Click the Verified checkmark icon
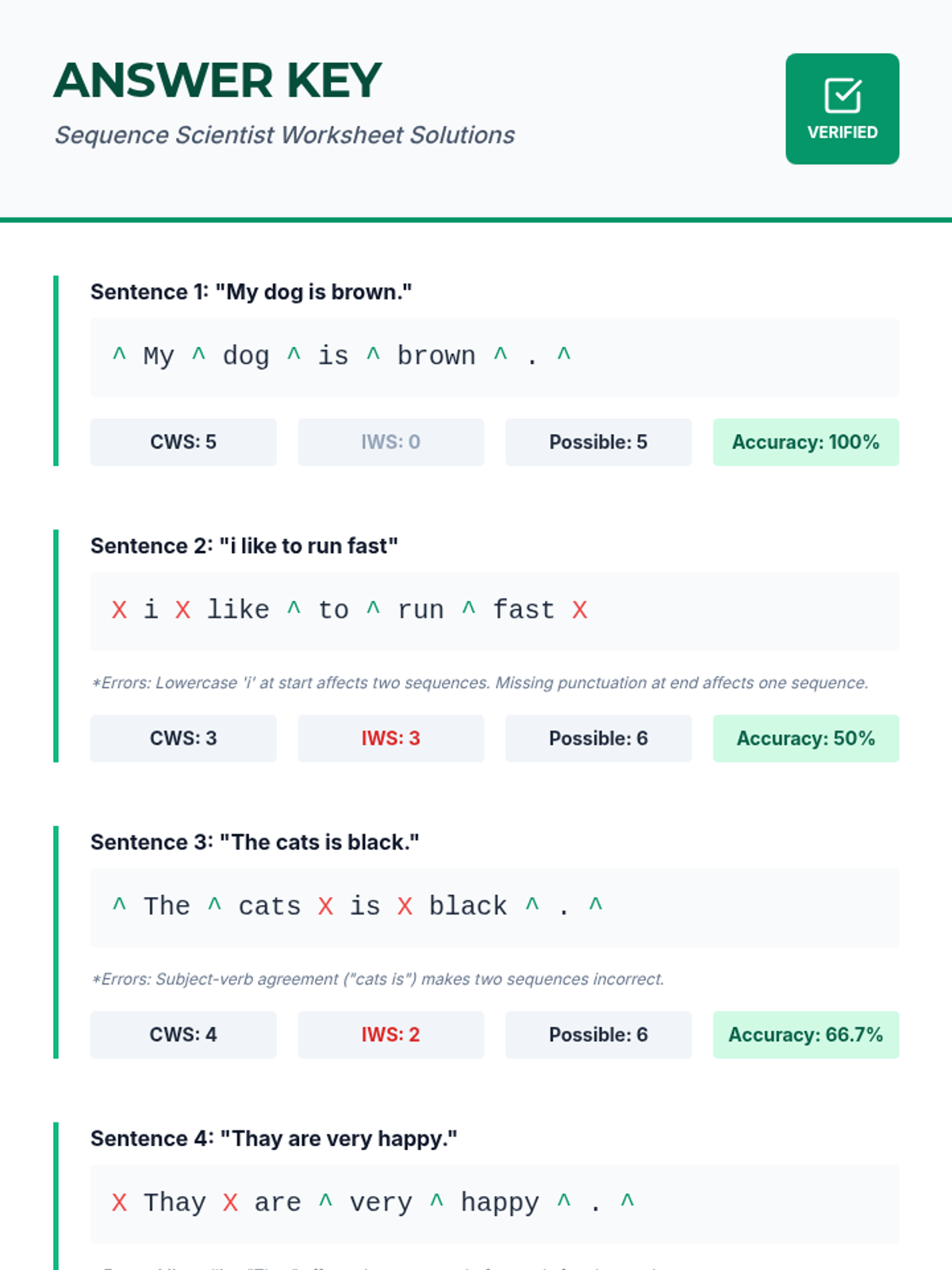The image size is (952, 1270). pos(843,96)
